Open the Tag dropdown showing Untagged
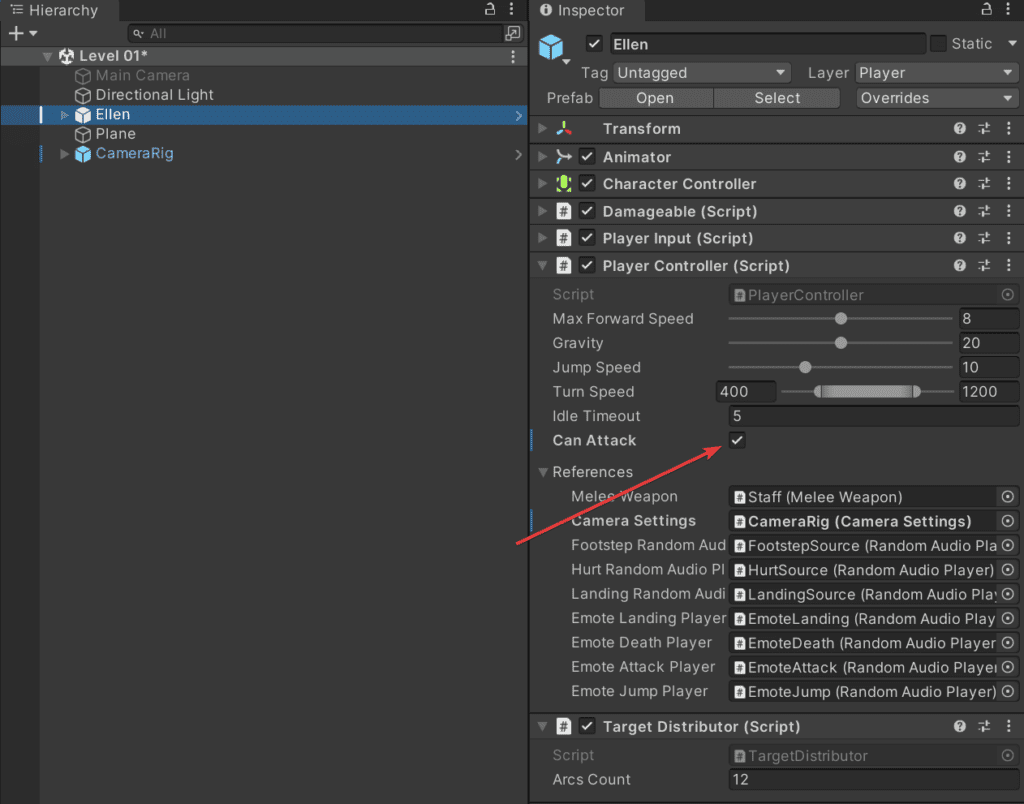 tap(701, 72)
